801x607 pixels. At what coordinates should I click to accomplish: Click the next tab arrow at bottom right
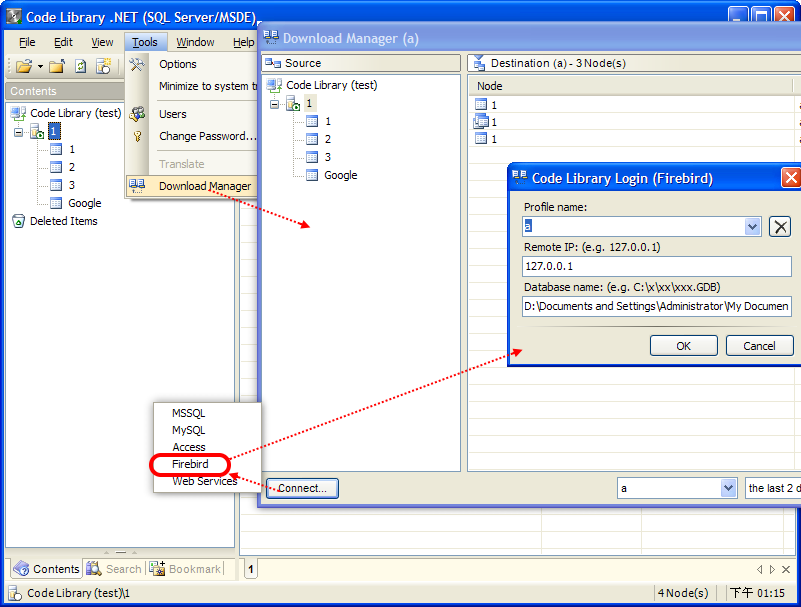click(x=772, y=569)
